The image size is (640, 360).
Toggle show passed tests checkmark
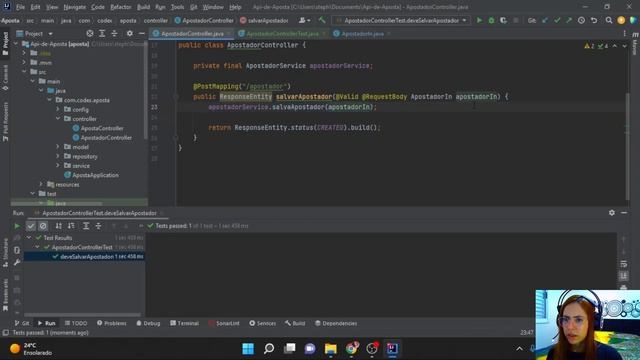tap(31, 226)
